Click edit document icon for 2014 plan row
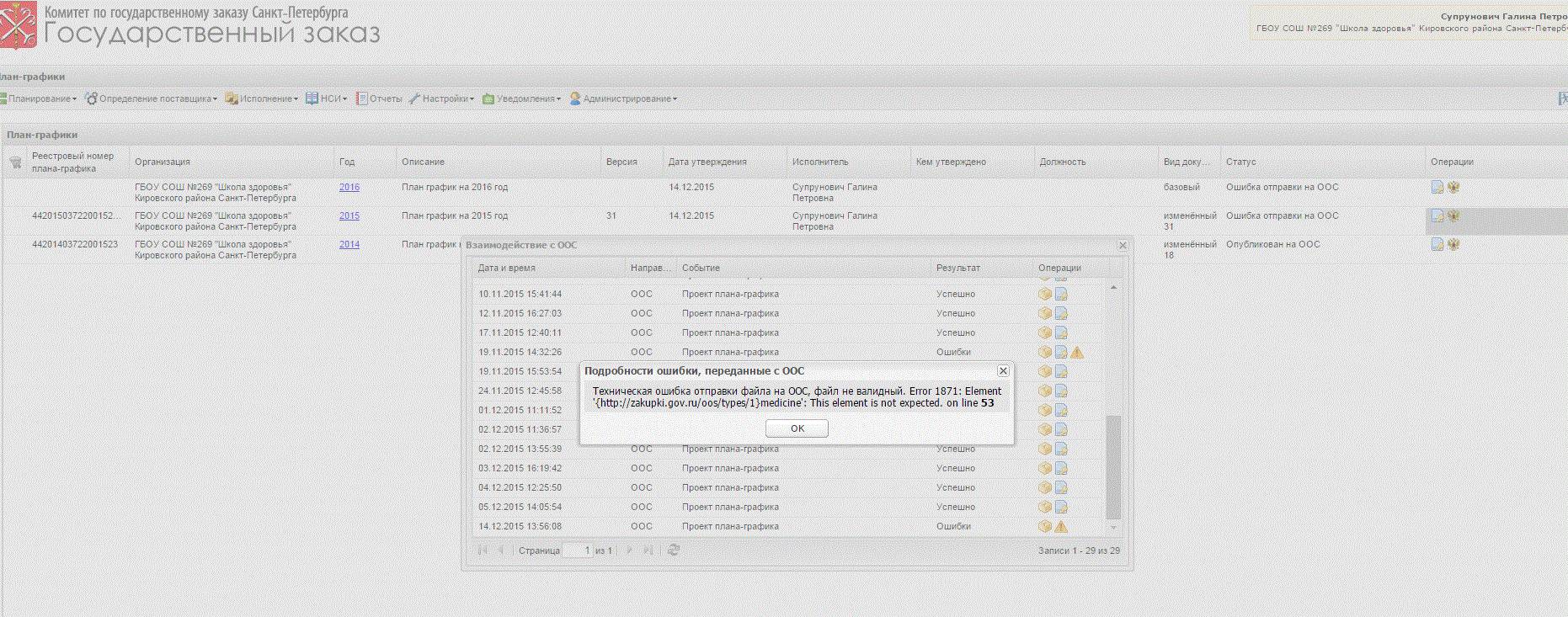1568x617 pixels. coord(1437,244)
